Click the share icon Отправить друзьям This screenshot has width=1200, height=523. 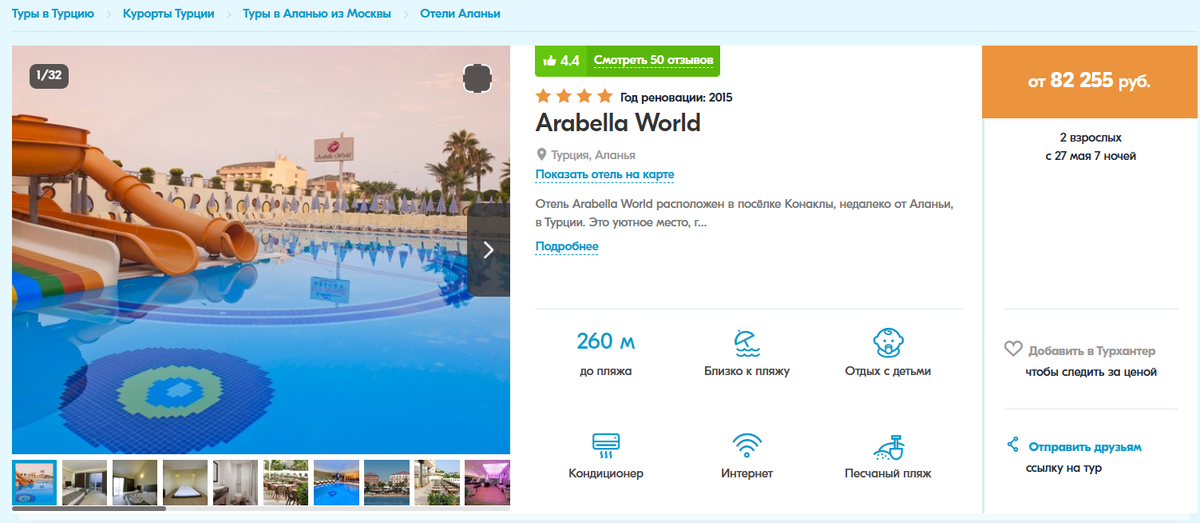(x=1013, y=445)
